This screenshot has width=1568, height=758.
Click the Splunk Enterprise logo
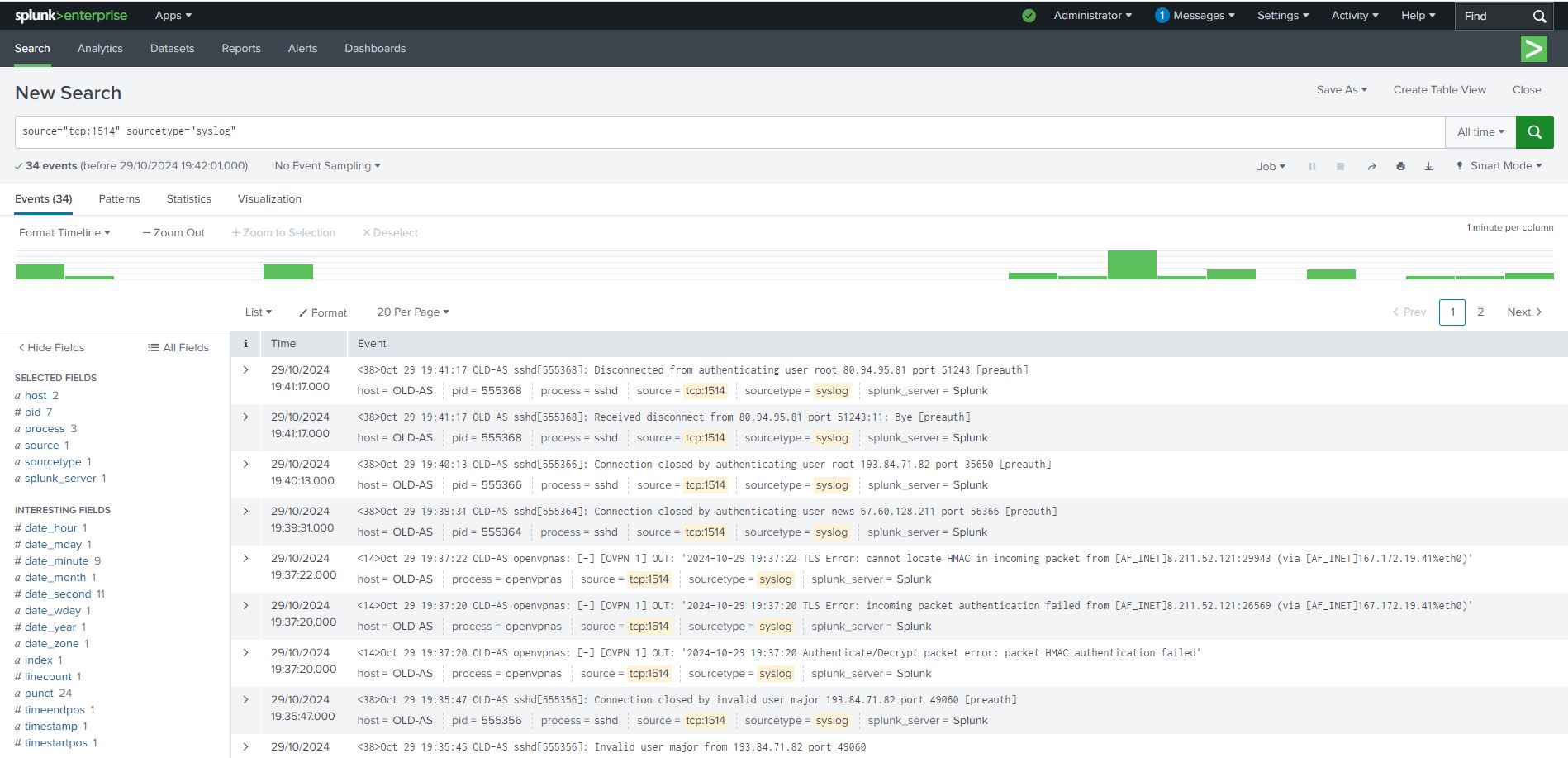pos(71,16)
